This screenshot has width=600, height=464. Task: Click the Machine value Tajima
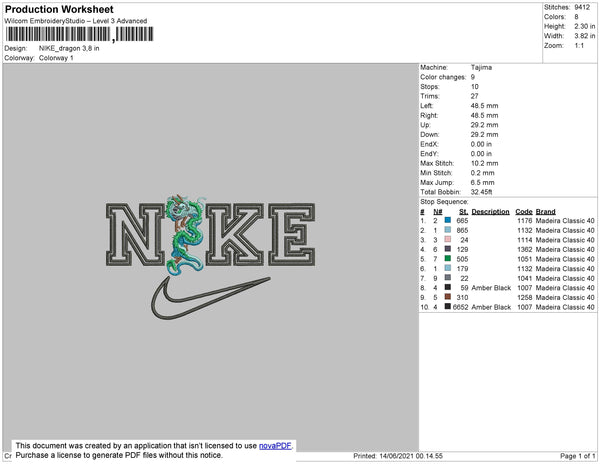[481, 67]
